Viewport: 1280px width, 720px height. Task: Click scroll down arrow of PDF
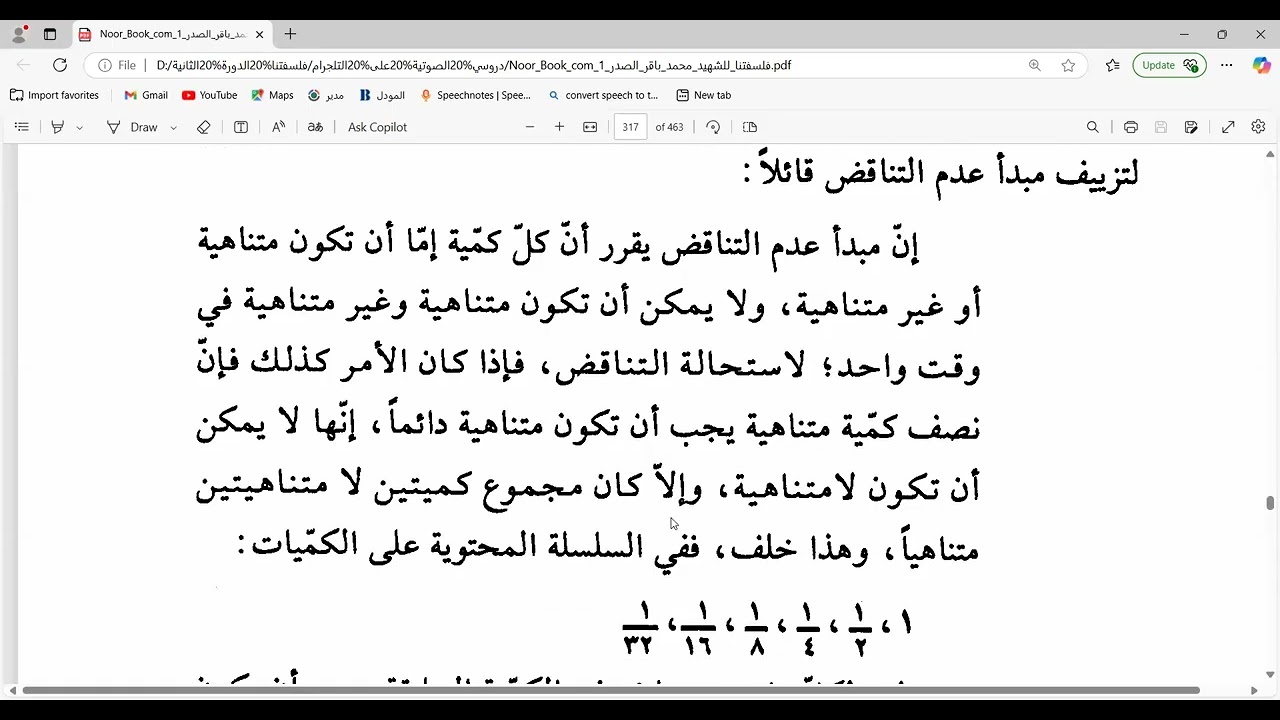(1270, 675)
